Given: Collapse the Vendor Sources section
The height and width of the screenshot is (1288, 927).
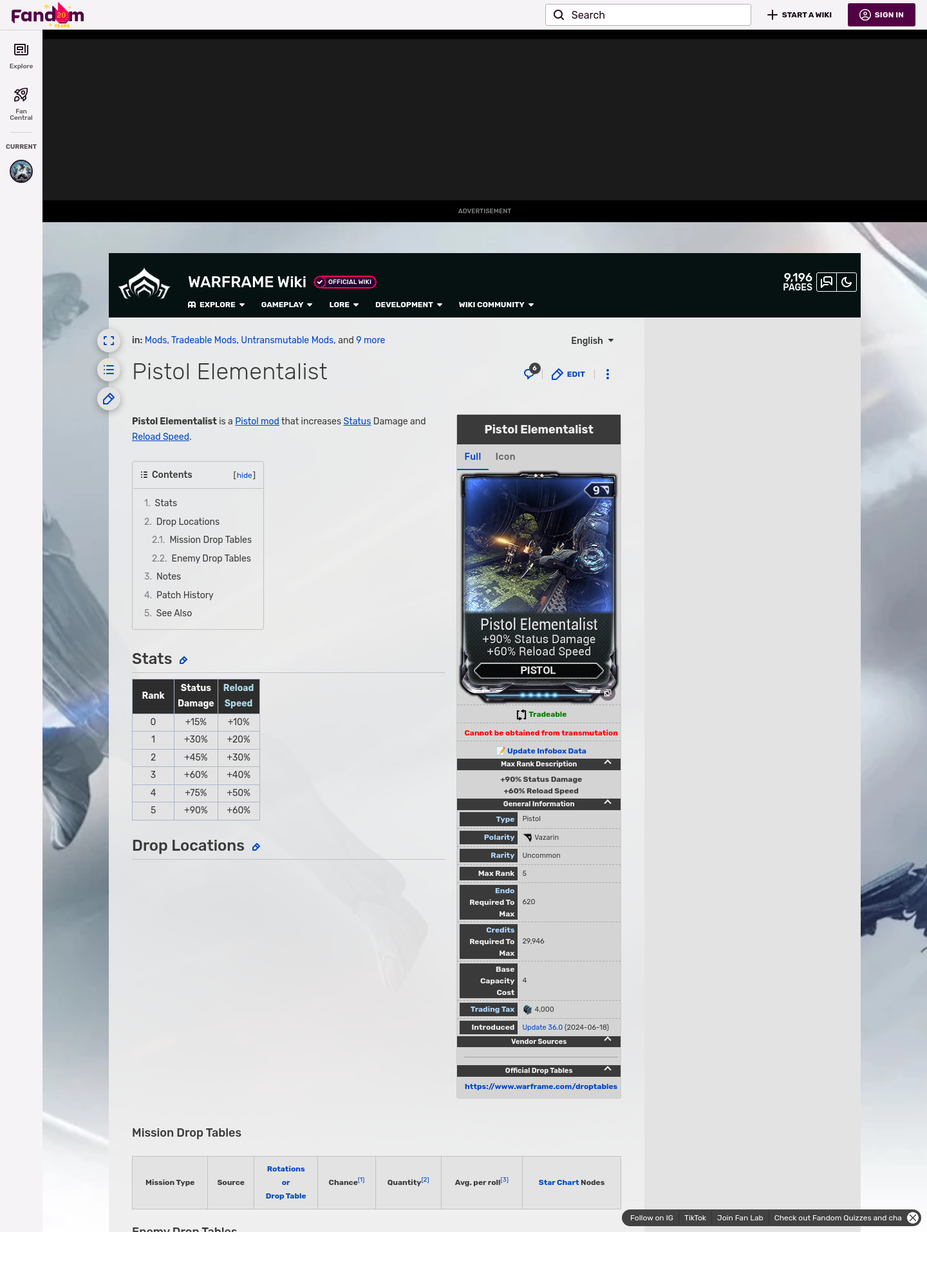Looking at the screenshot, I should 607,1041.
